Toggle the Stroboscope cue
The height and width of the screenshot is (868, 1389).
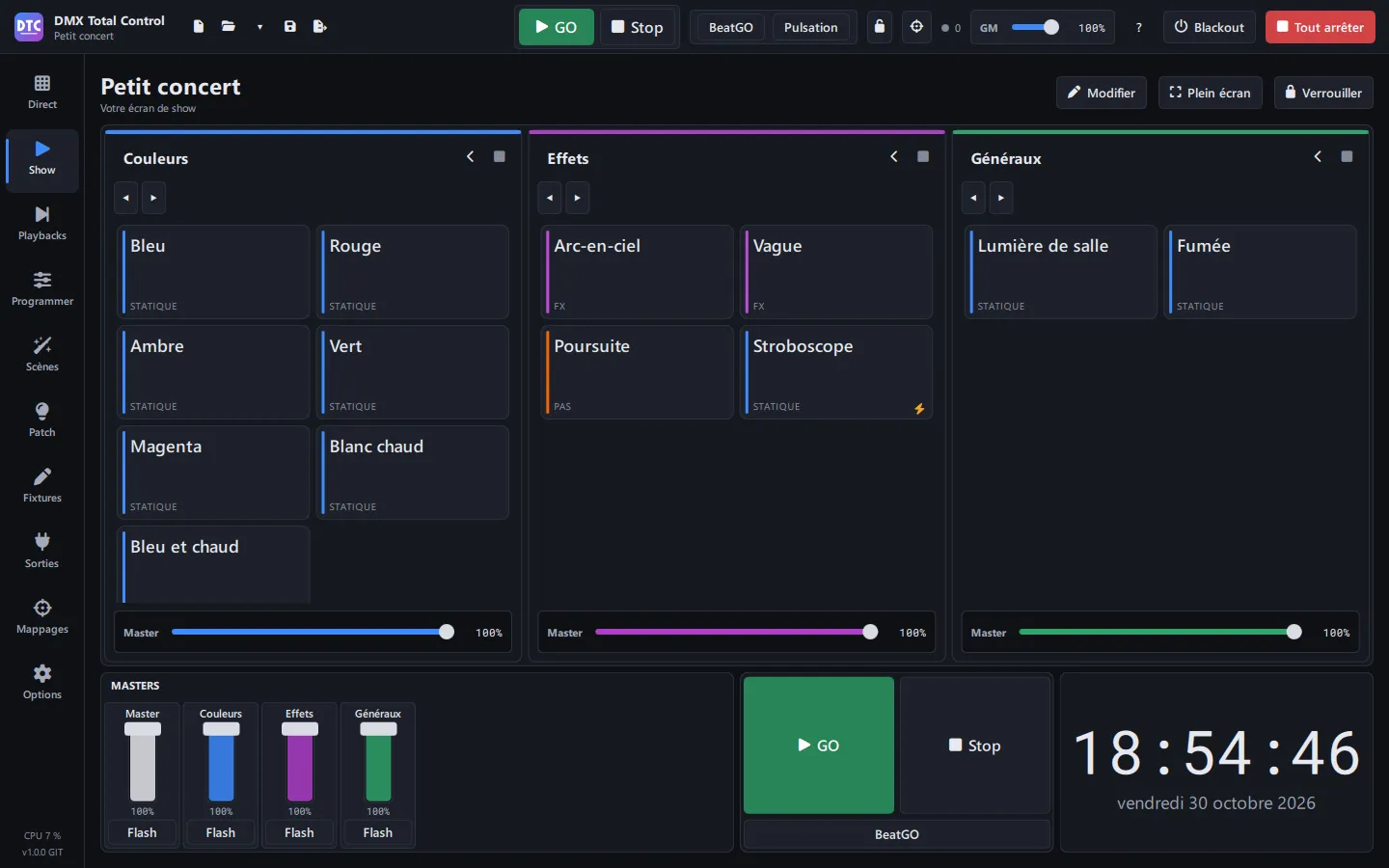[836, 372]
